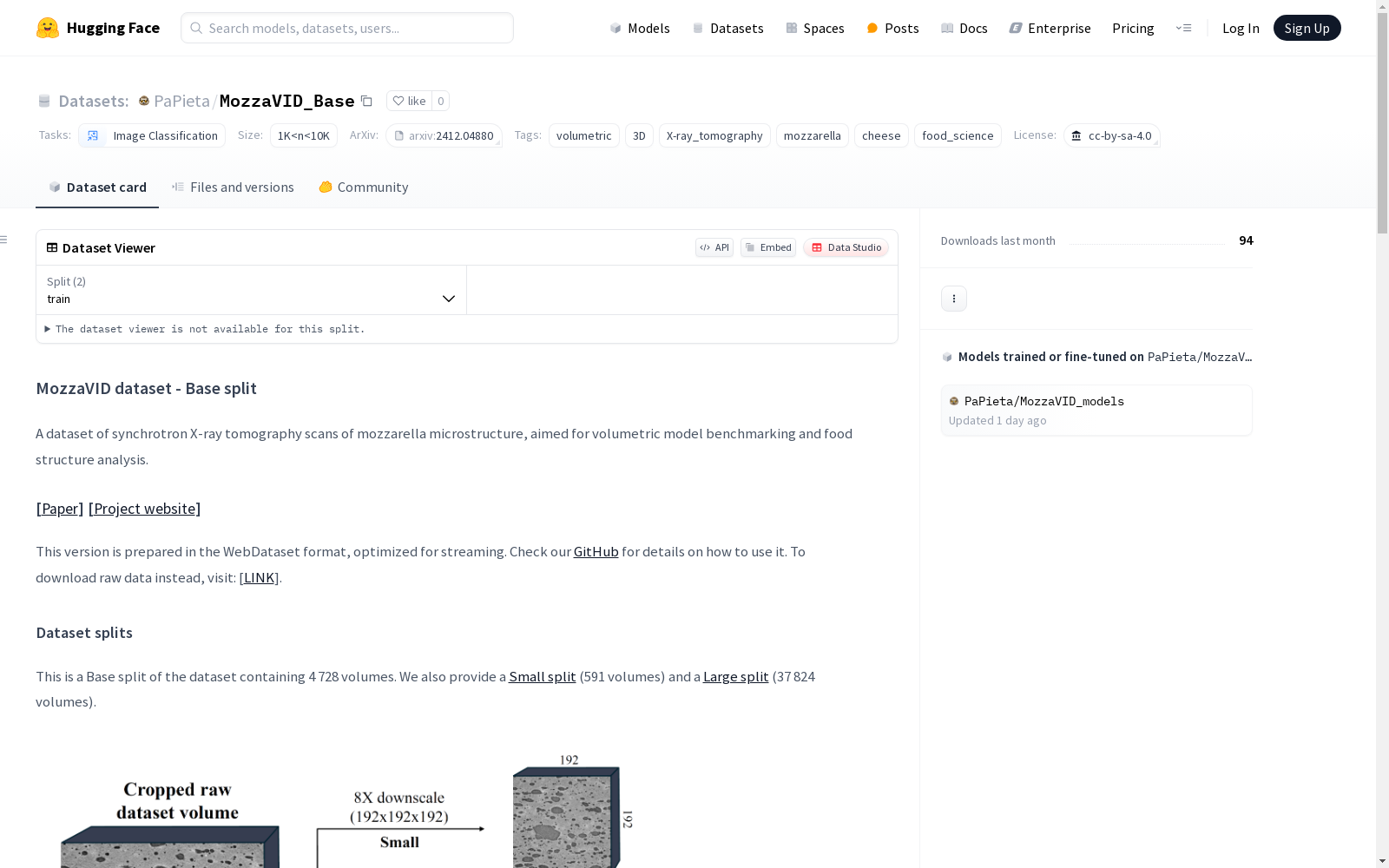Click the three-dot options button in sidebar
This screenshot has width=1389, height=868.
(x=953, y=299)
